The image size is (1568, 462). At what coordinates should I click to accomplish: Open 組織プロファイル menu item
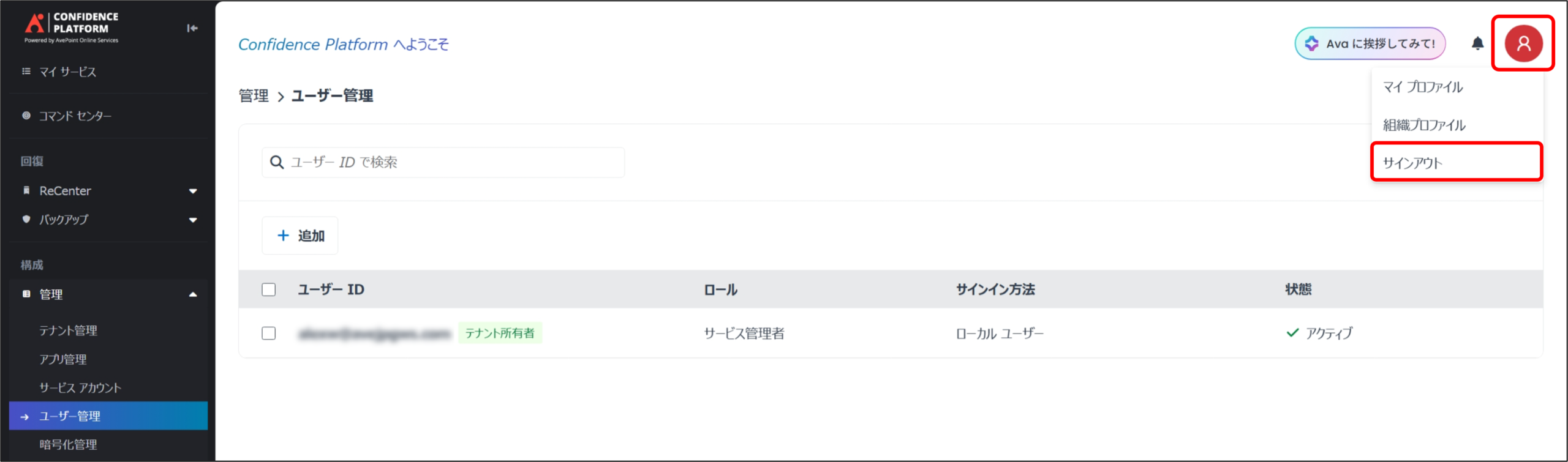1424,125
